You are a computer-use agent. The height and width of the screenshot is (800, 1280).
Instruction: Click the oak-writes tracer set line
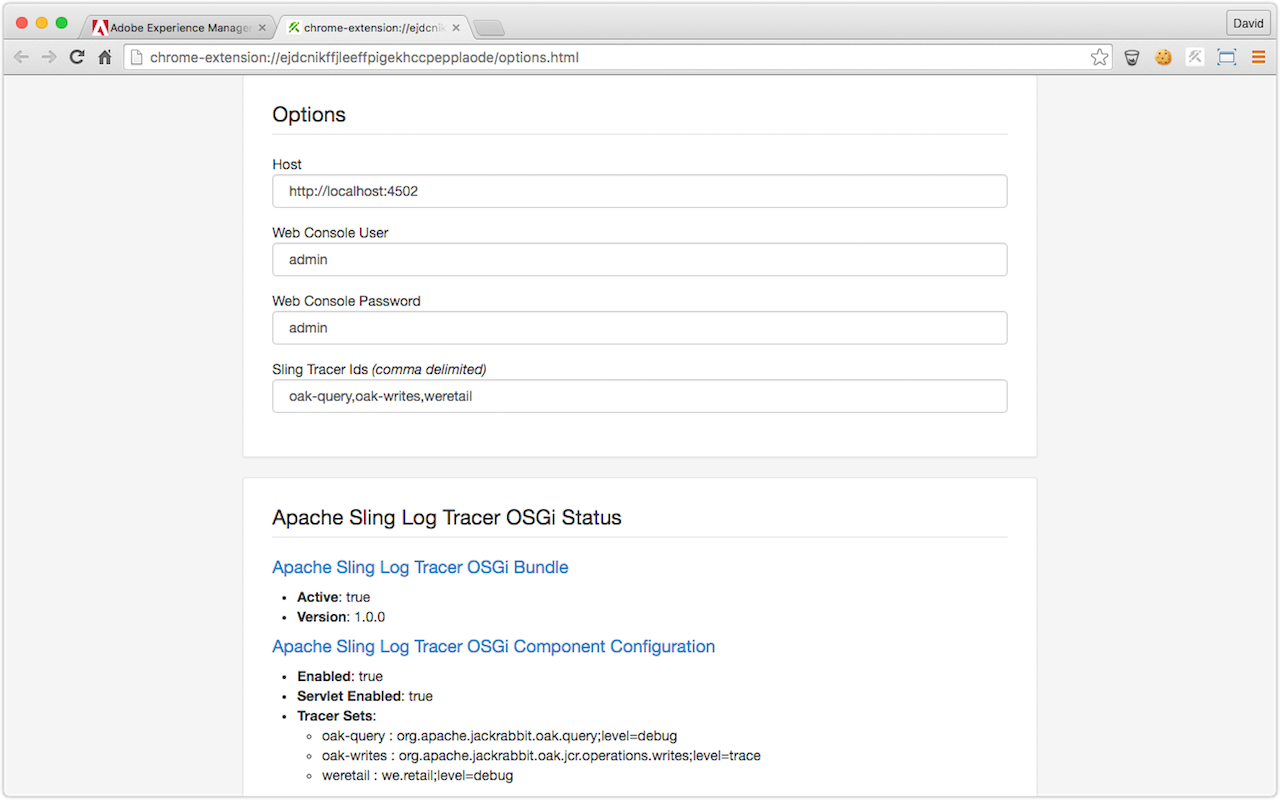point(541,756)
